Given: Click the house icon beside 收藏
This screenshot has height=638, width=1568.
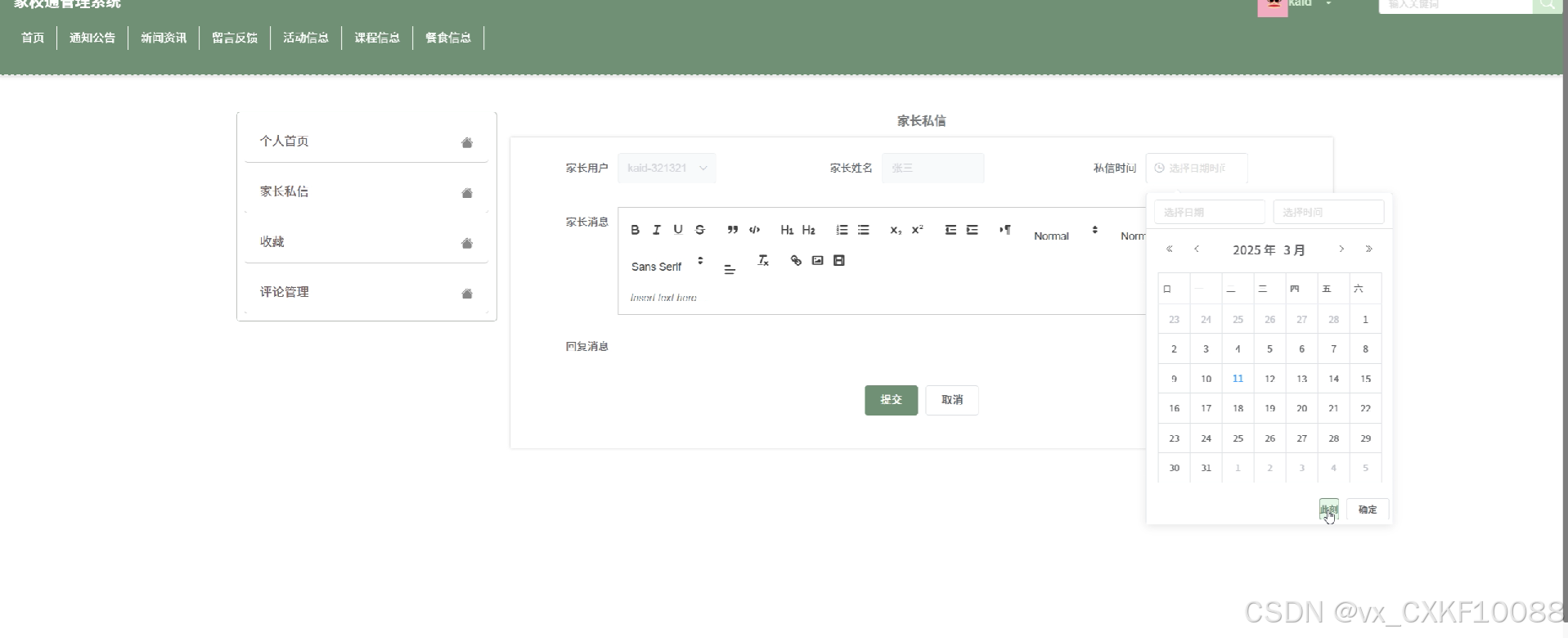Looking at the screenshot, I should (467, 243).
